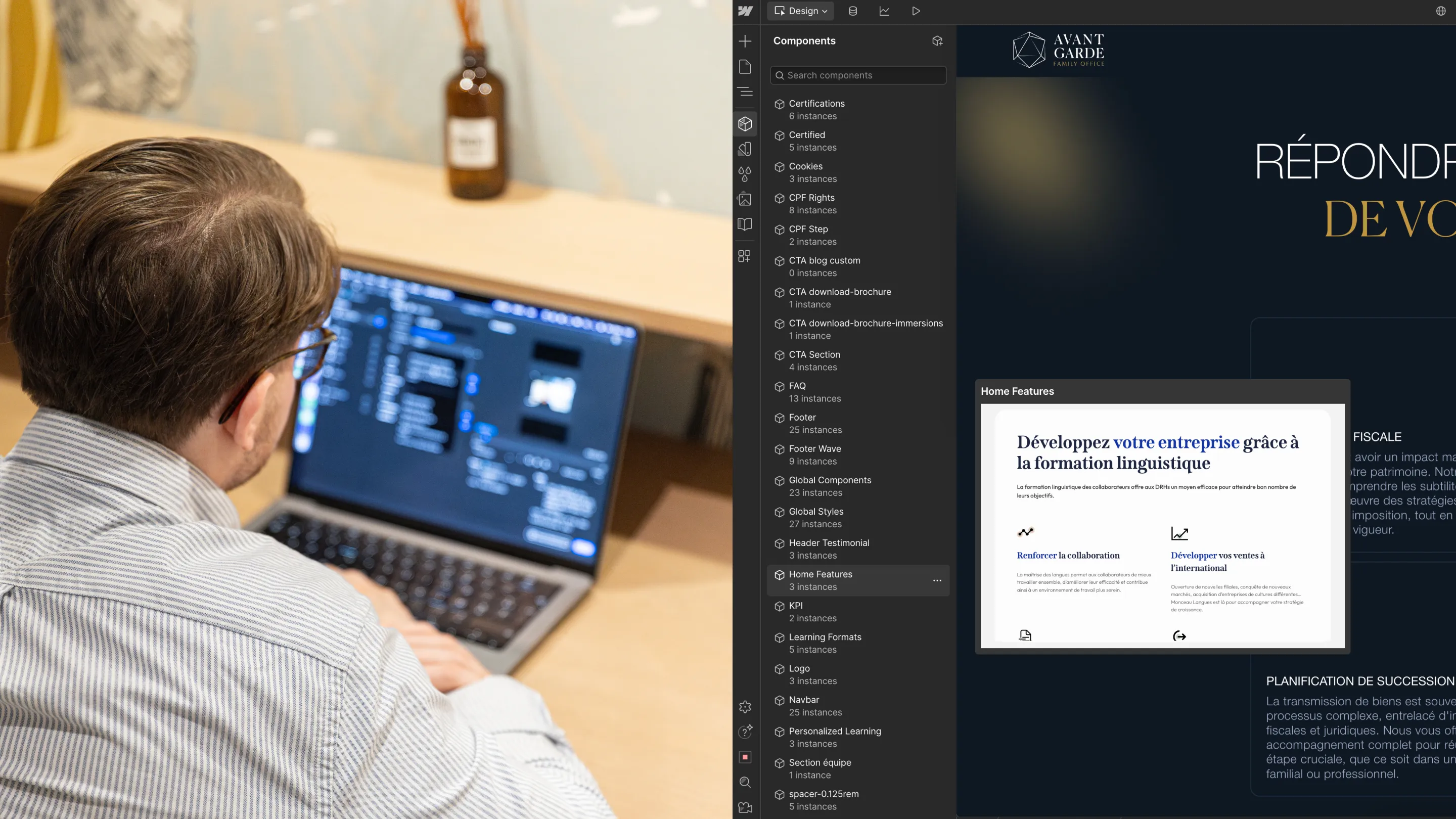Open the Apps grid panel
Image resolution: width=1456 pixels, height=819 pixels.
(745, 257)
